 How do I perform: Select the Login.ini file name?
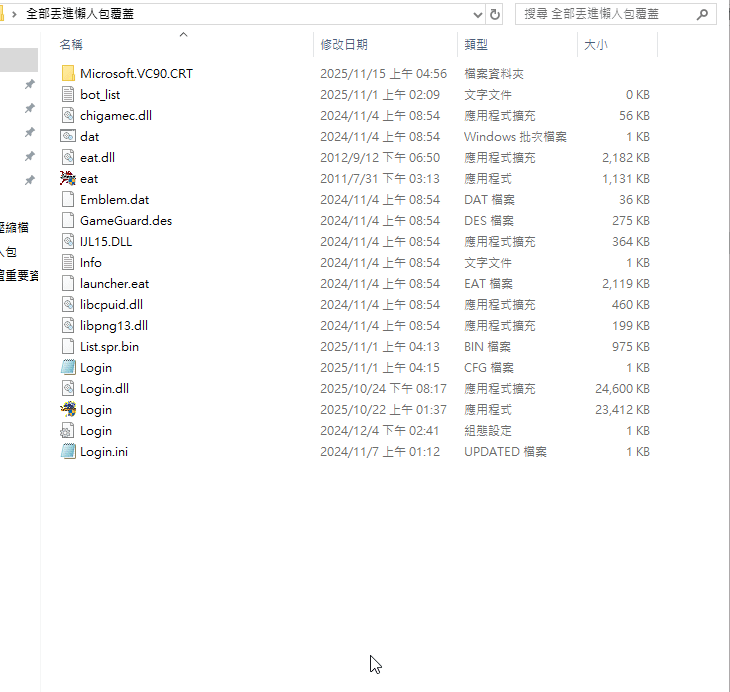click(104, 451)
